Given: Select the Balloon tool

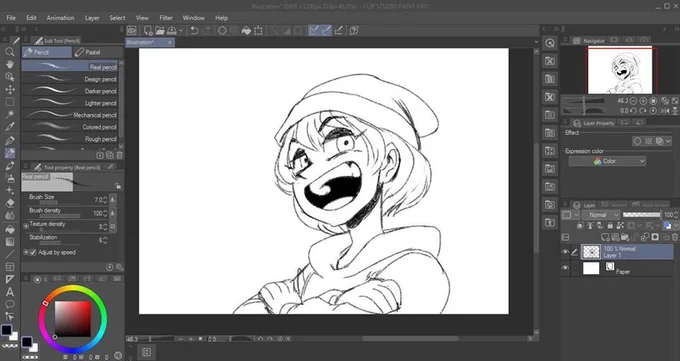Looking at the screenshot, I should [10, 304].
